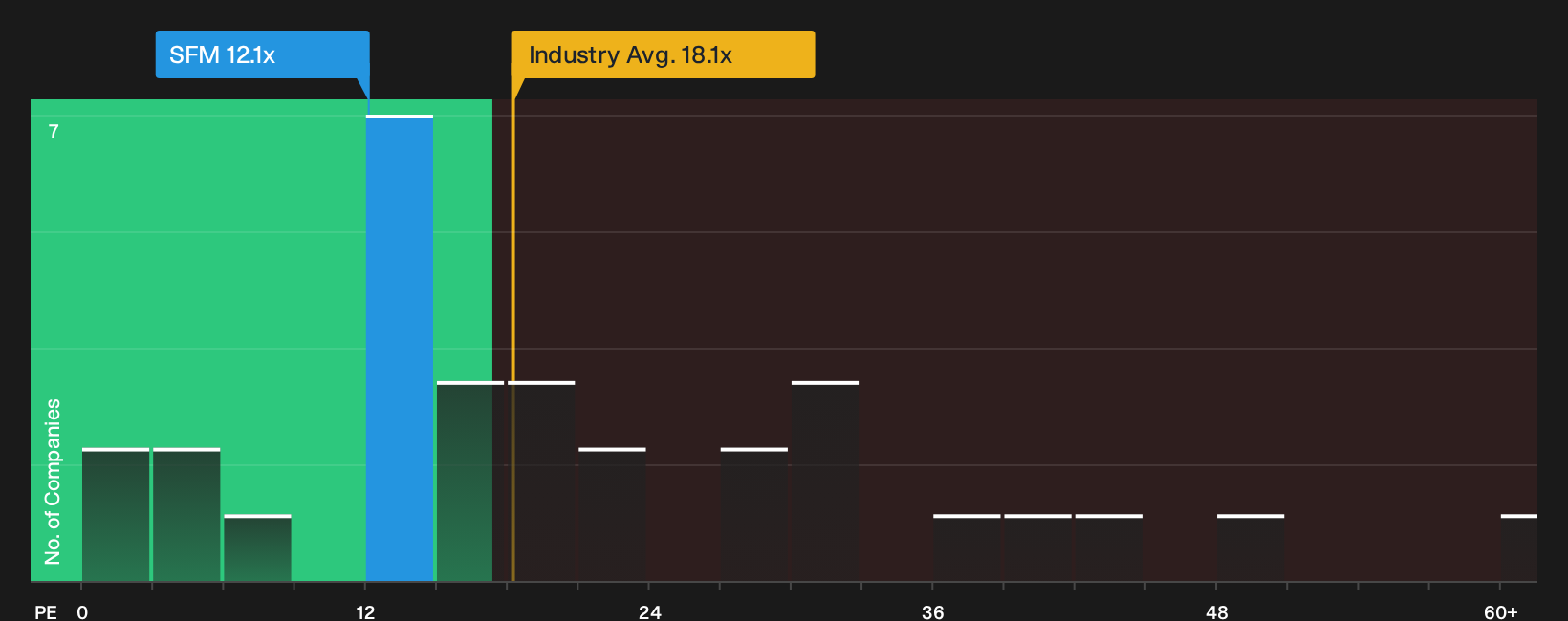The height and width of the screenshot is (621, 1568).
Task: Click the '36' x-axis tick label
Action: pos(933,611)
